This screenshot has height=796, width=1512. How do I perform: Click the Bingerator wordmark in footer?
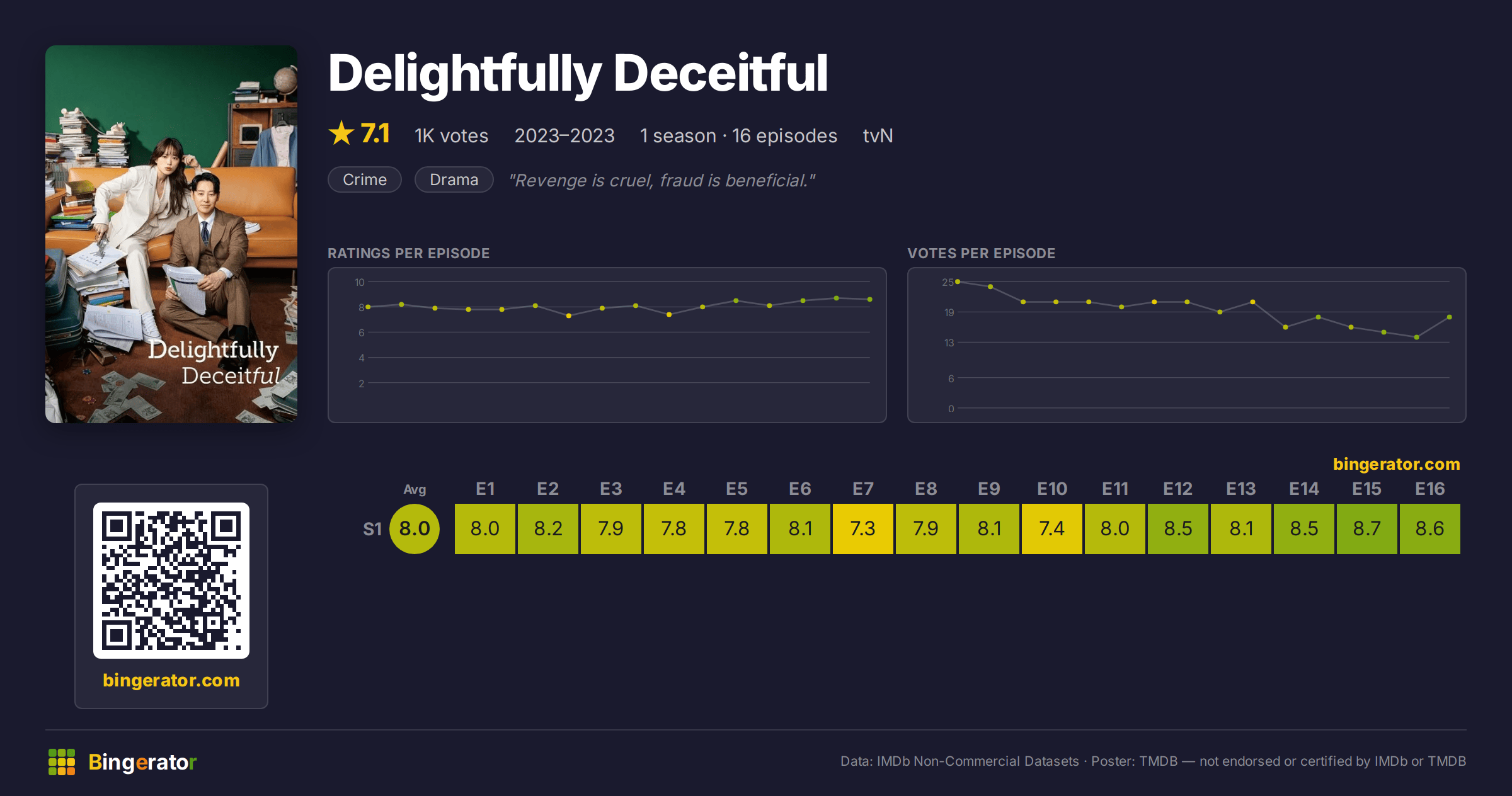tap(142, 762)
